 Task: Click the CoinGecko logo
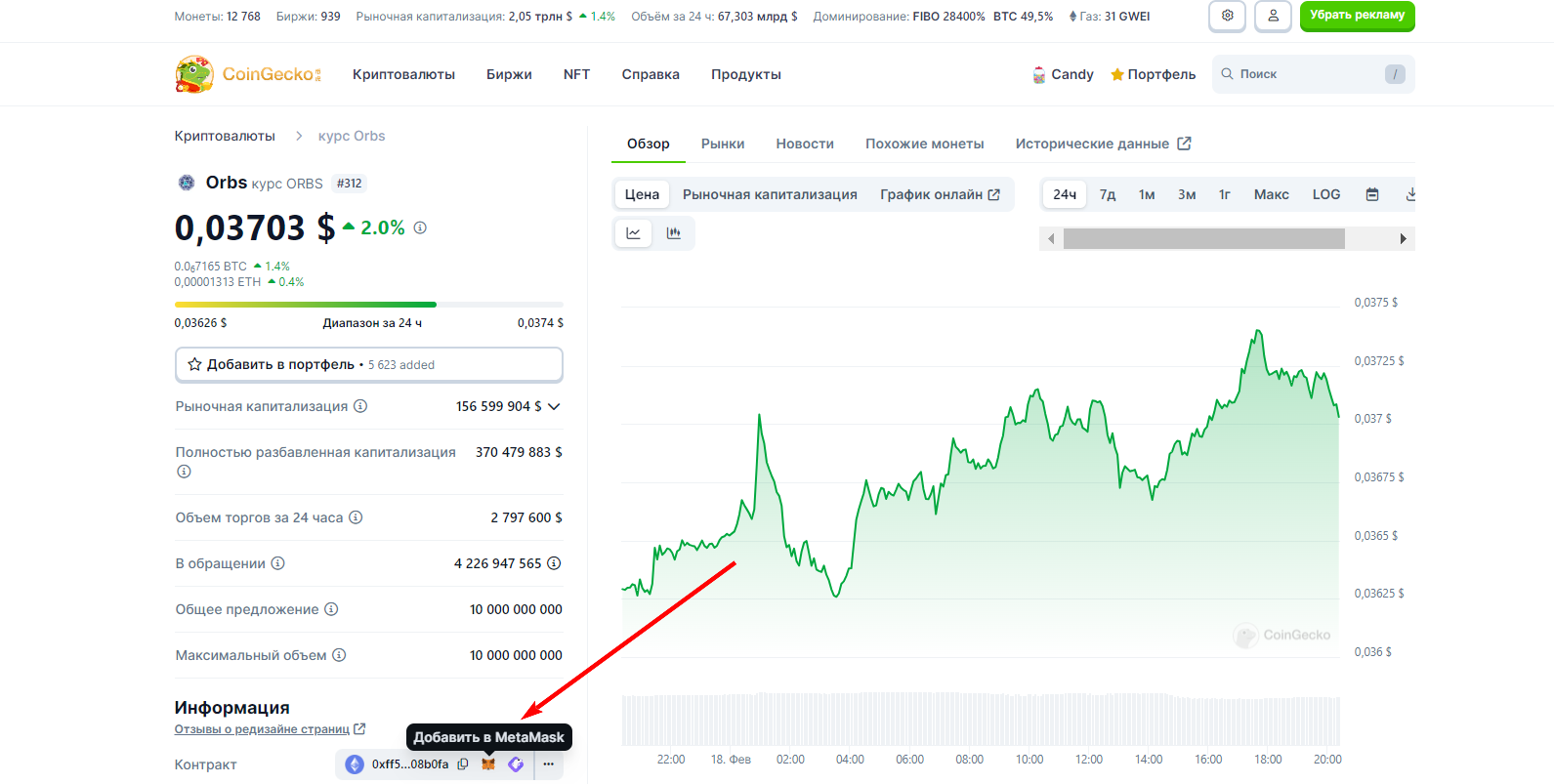point(248,74)
